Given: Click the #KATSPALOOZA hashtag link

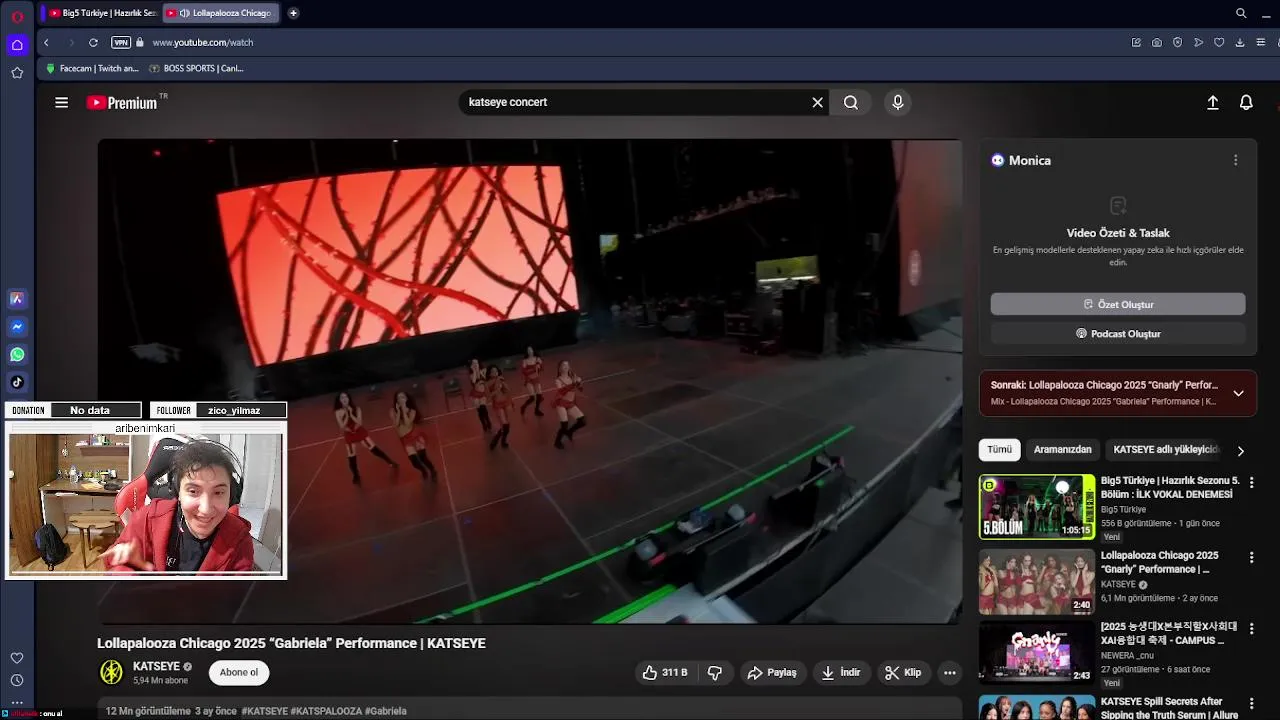Looking at the screenshot, I should [326, 711].
